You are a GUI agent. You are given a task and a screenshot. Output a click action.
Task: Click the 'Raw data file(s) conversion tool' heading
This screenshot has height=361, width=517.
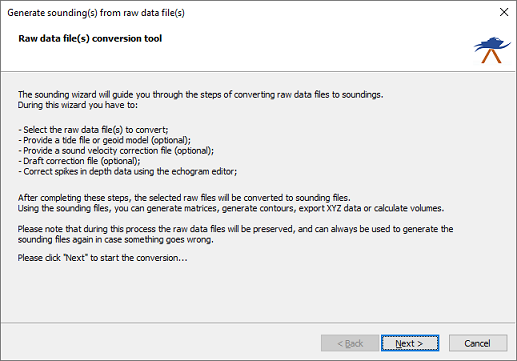[x=90, y=38]
